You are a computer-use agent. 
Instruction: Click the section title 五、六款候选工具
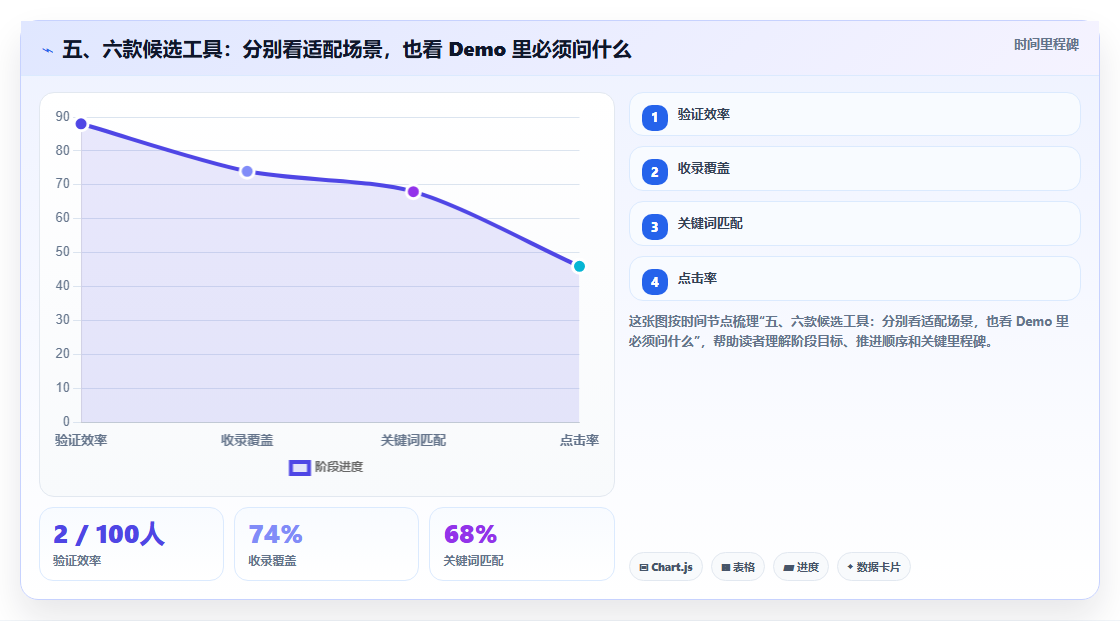(x=346, y=49)
